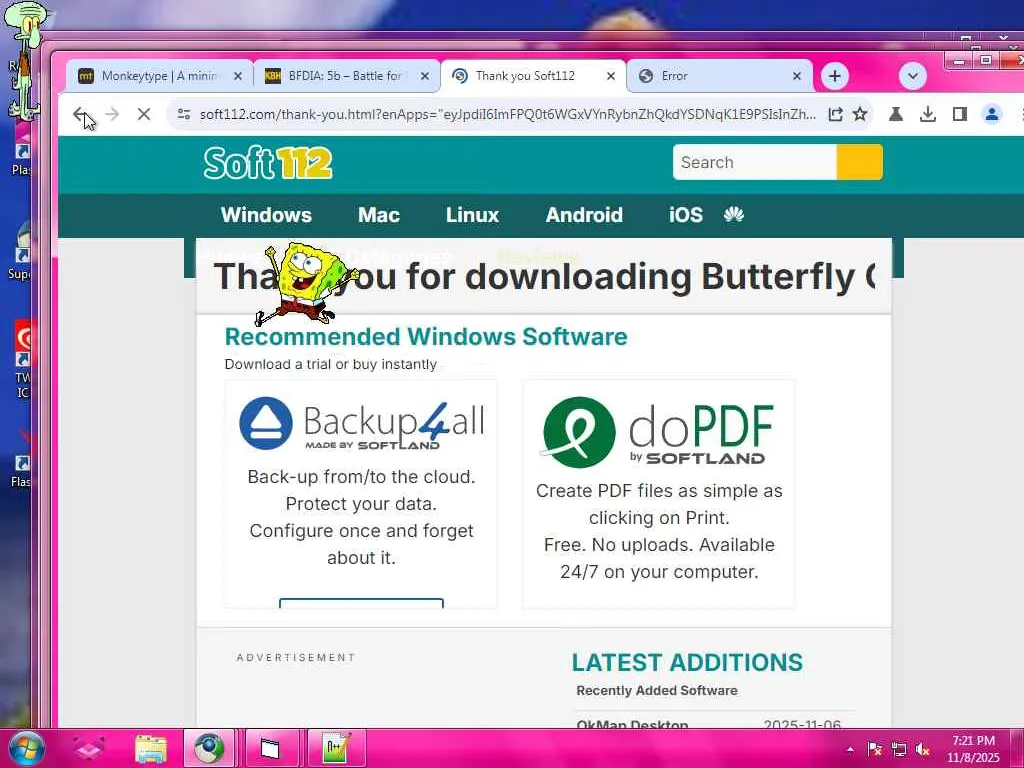Click the Backup4all card button outline
The height and width of the screenshot is (768, 1024).
[x=361, y=603]
